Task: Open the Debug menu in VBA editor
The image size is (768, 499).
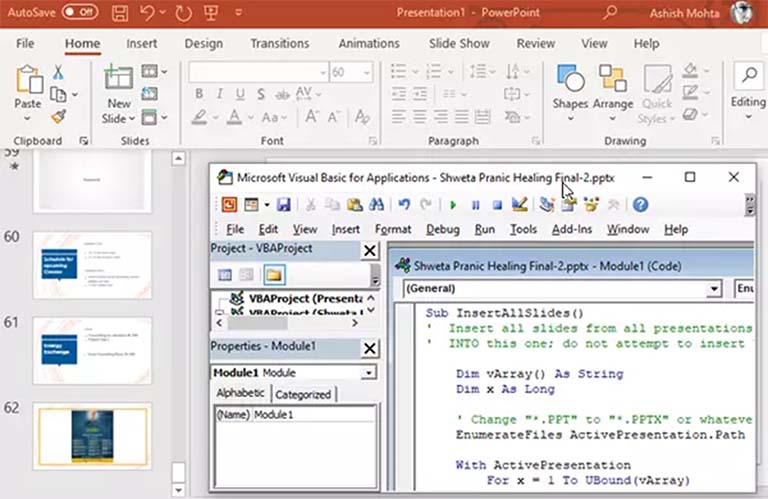Action: click(x=443, y=229)
